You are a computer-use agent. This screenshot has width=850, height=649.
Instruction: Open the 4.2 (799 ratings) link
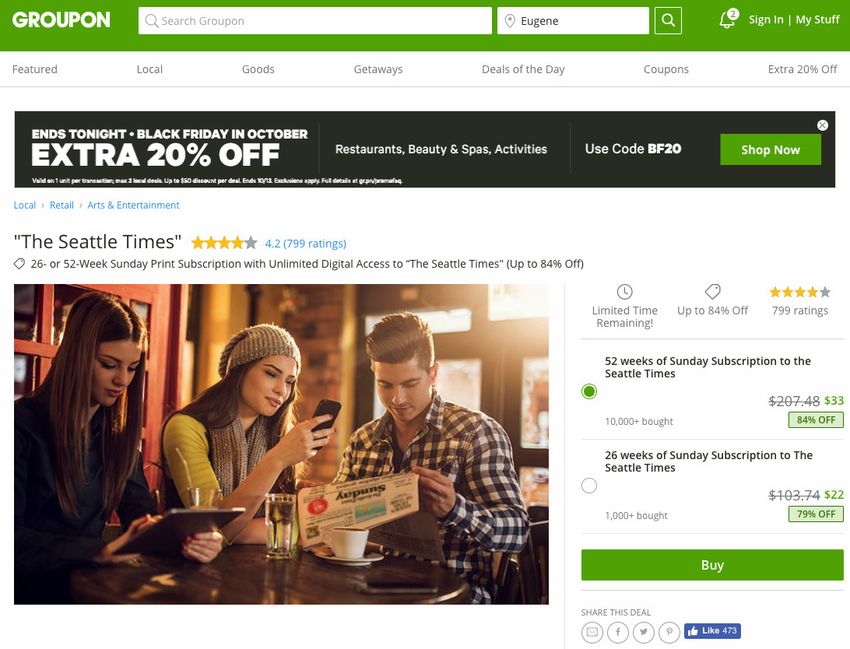pyautogui.click(x=305, y=243)
